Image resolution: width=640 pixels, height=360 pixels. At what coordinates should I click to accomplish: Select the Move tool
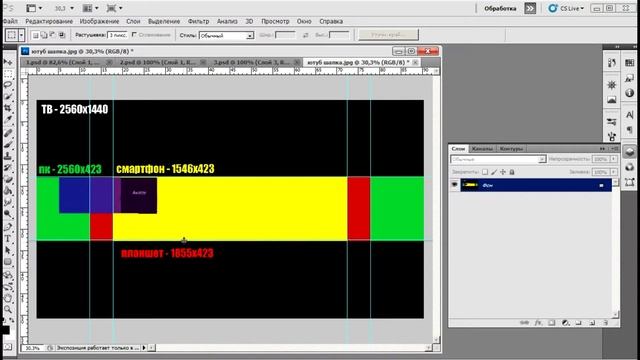[x=8, y=62]
